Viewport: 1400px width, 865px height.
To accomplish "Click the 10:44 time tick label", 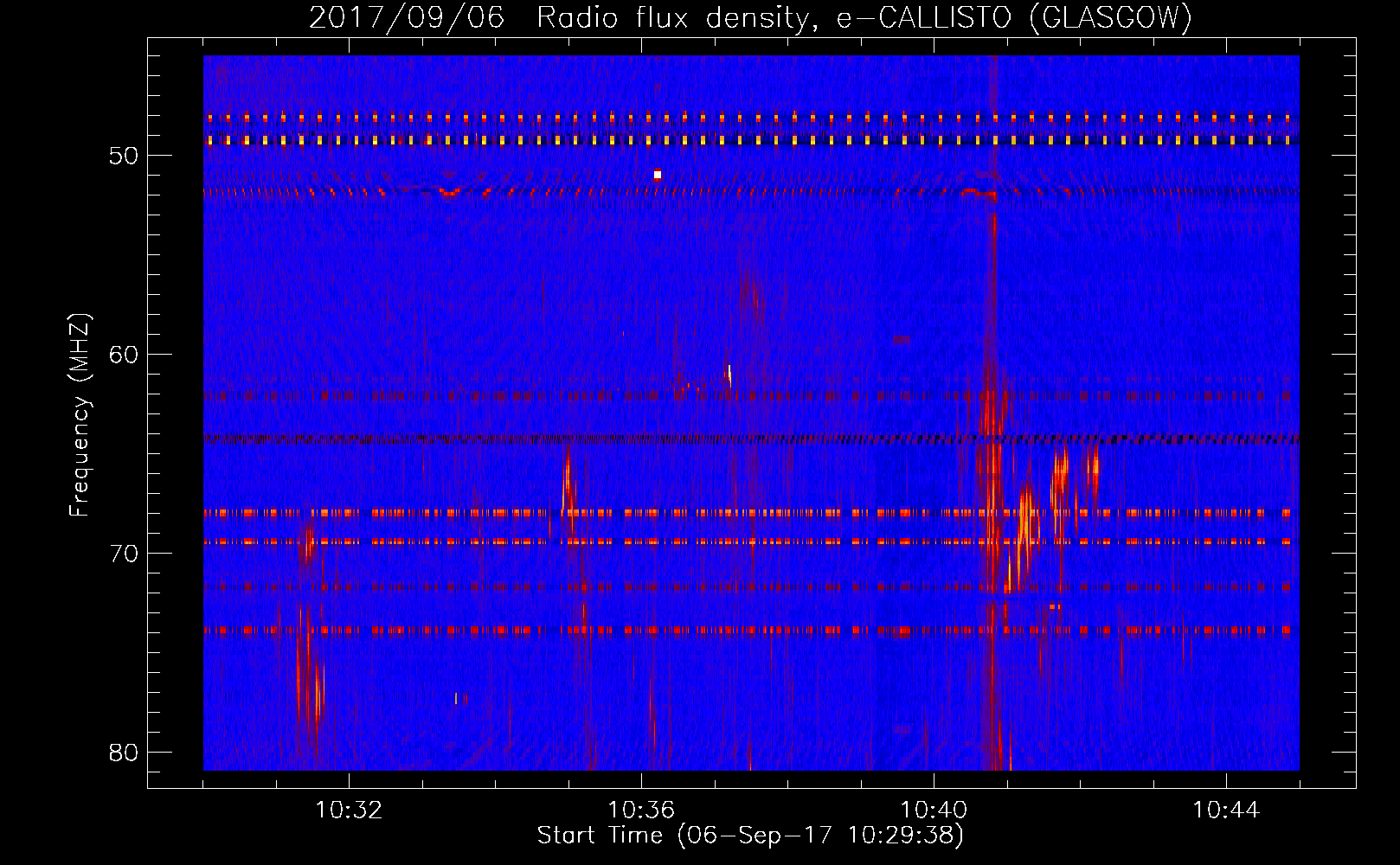I will [1226, 811].
